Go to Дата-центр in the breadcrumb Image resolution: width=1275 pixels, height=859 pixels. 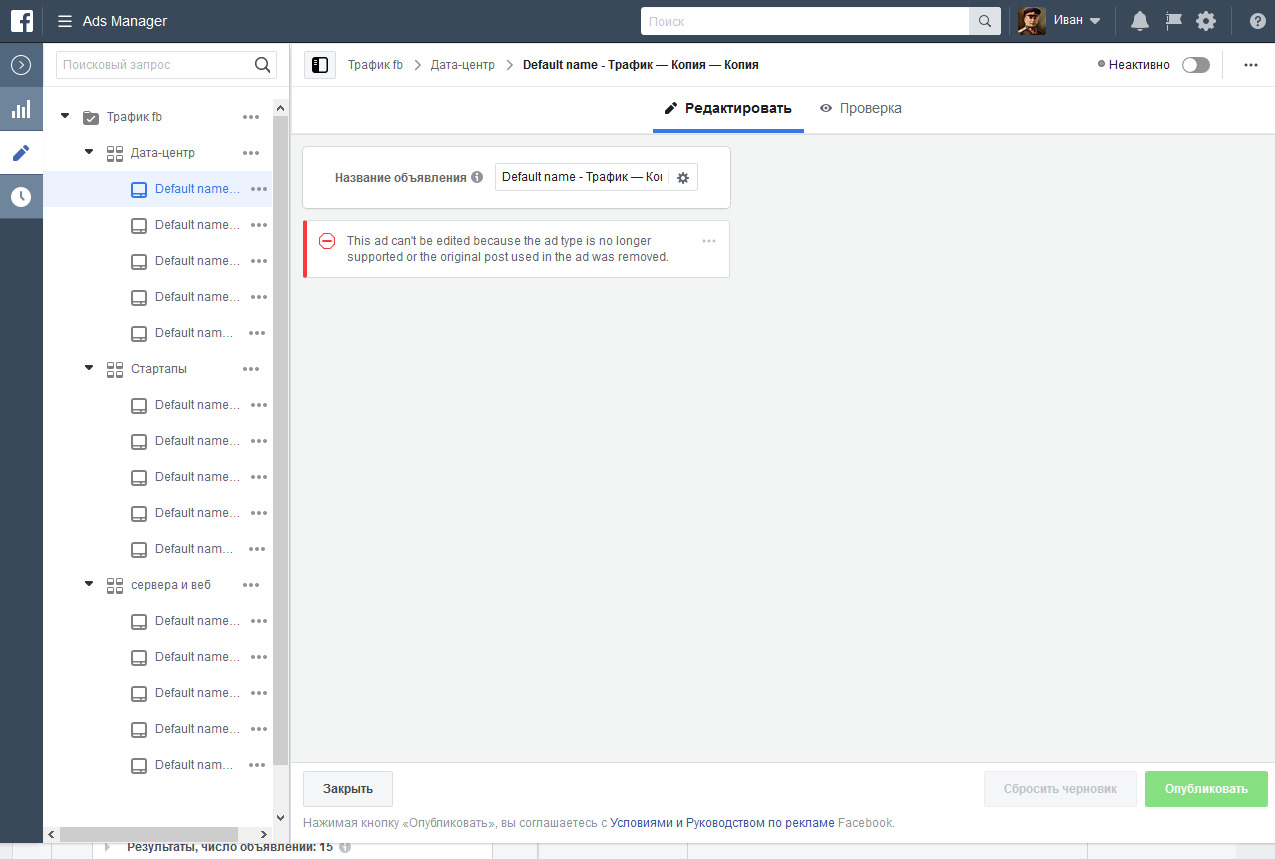[462, 65]
